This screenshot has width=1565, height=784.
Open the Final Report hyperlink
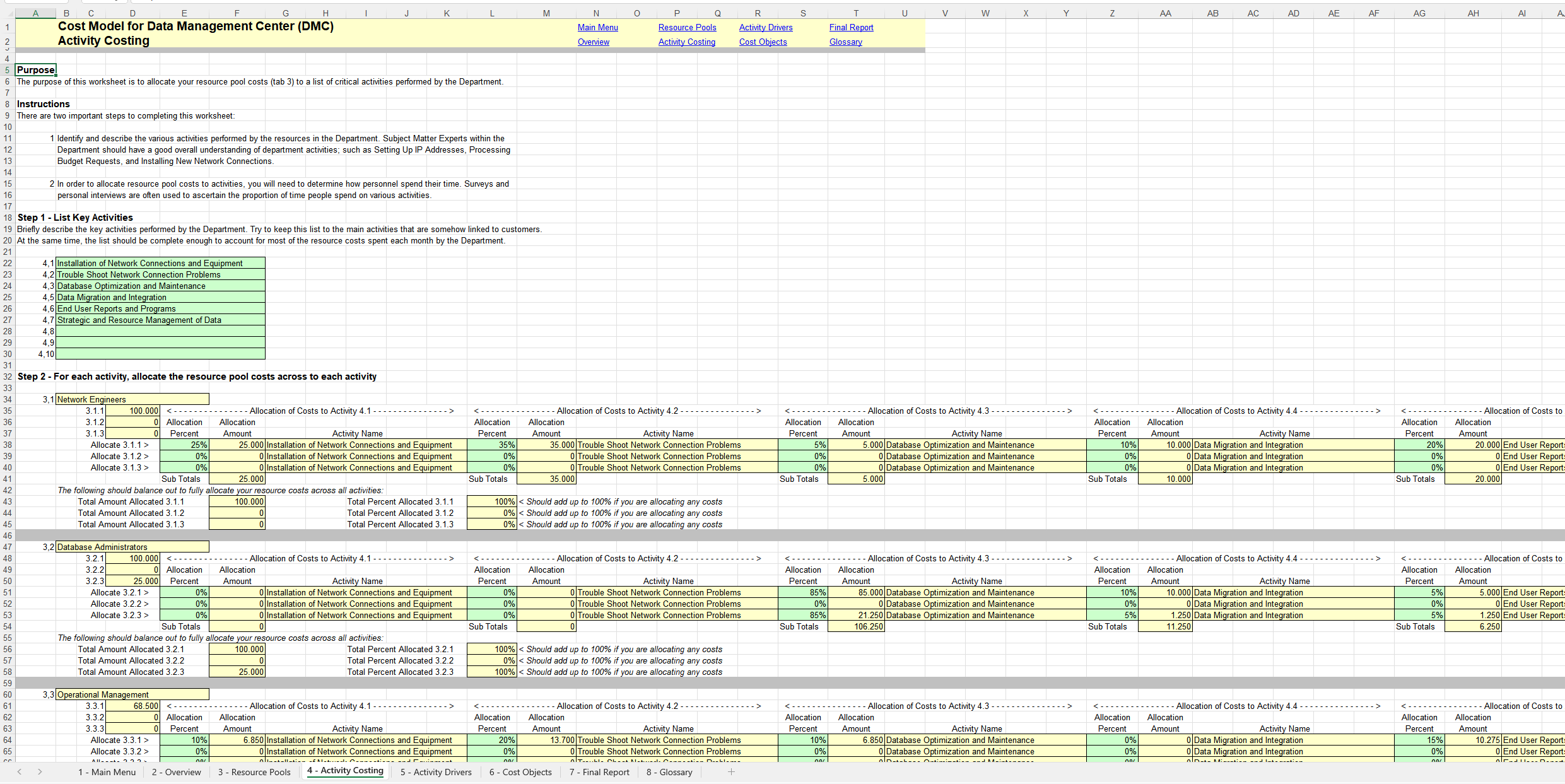coord(851,27)
